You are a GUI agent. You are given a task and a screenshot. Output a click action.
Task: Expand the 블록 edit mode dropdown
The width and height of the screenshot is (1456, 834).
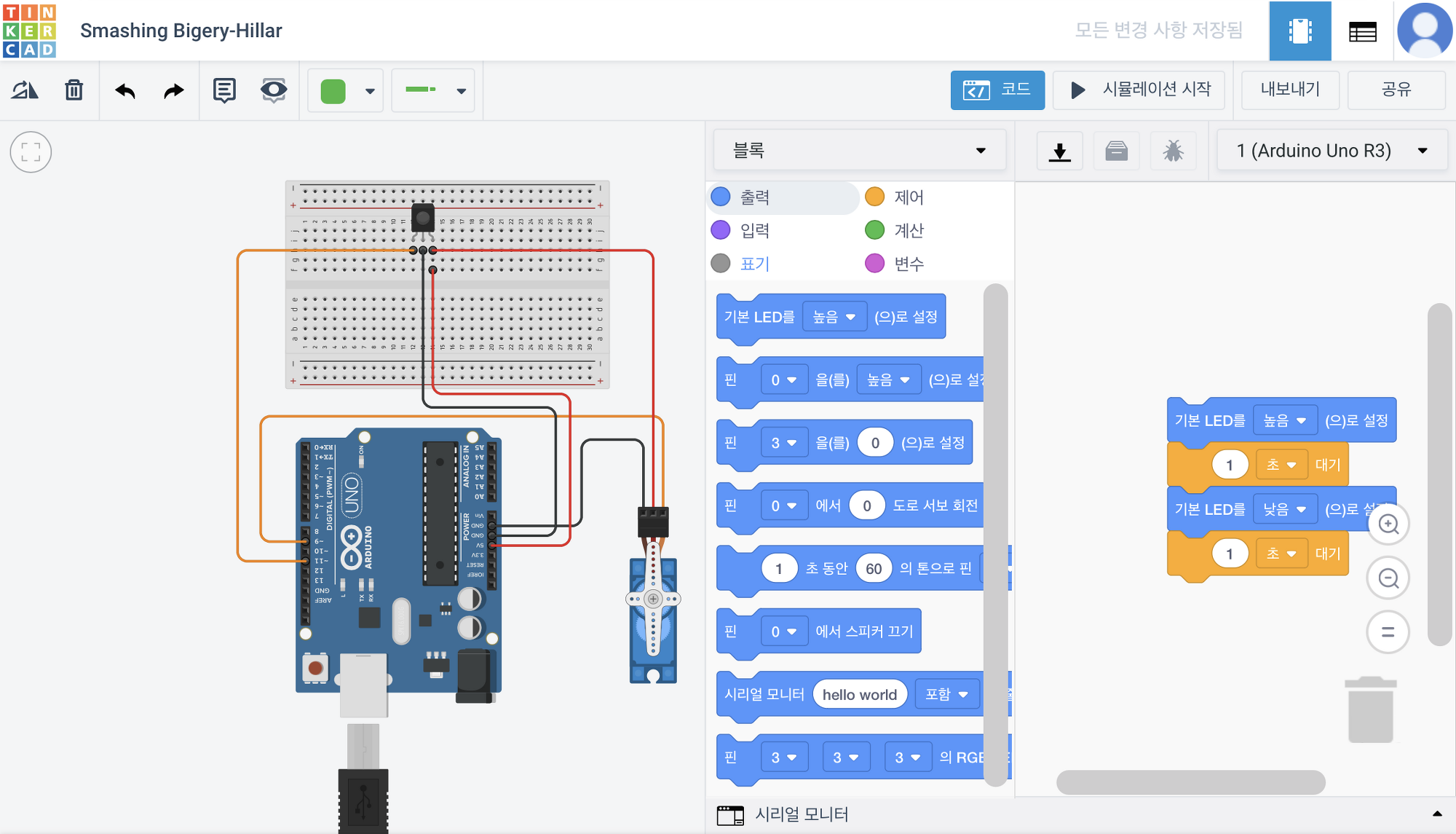(x=859, y=150)
